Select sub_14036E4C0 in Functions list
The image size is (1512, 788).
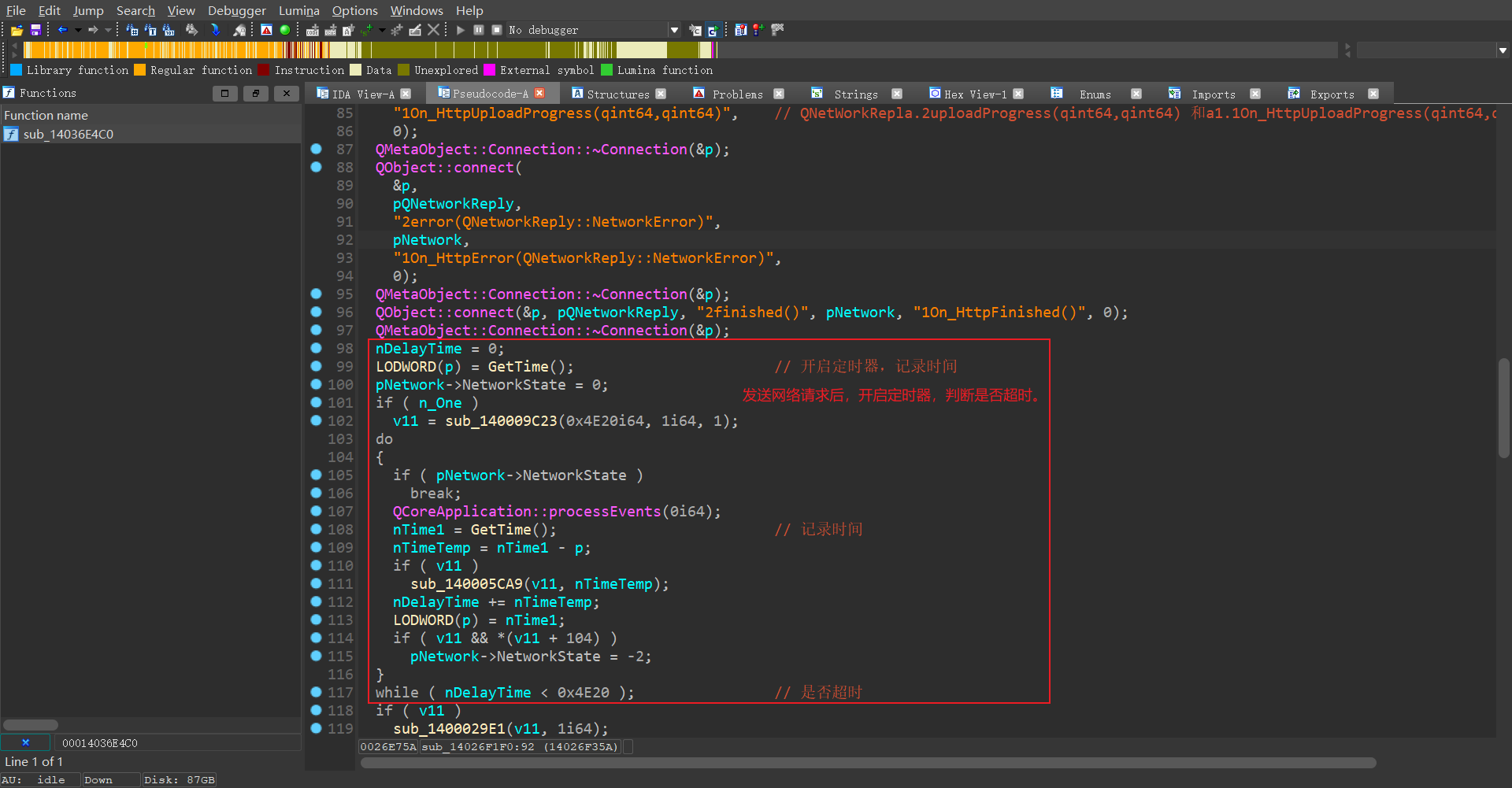(x=68, y=134)
